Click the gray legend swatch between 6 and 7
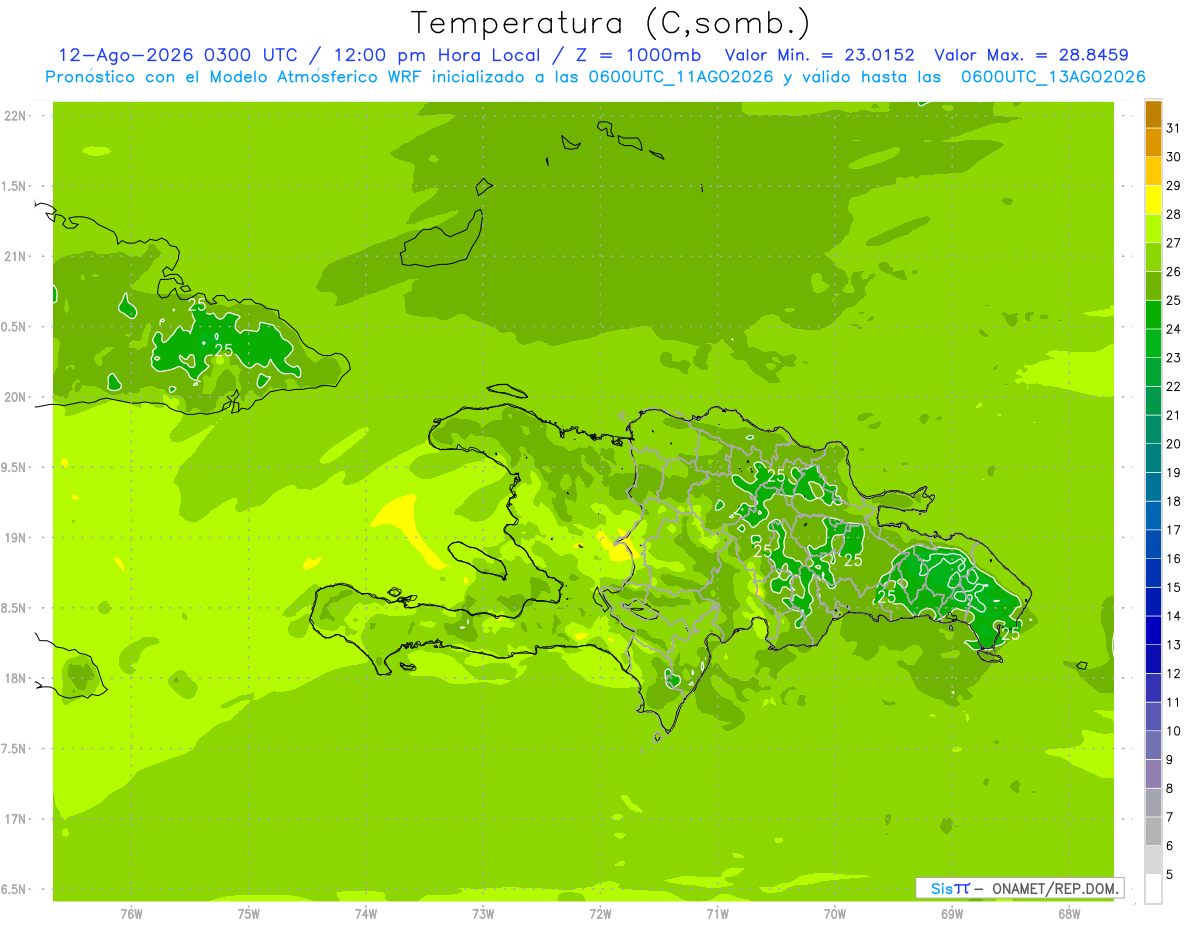Image resolution: width=1200 pixels, height=927 pixels. pyautogui.click(x=1153, y=832)
